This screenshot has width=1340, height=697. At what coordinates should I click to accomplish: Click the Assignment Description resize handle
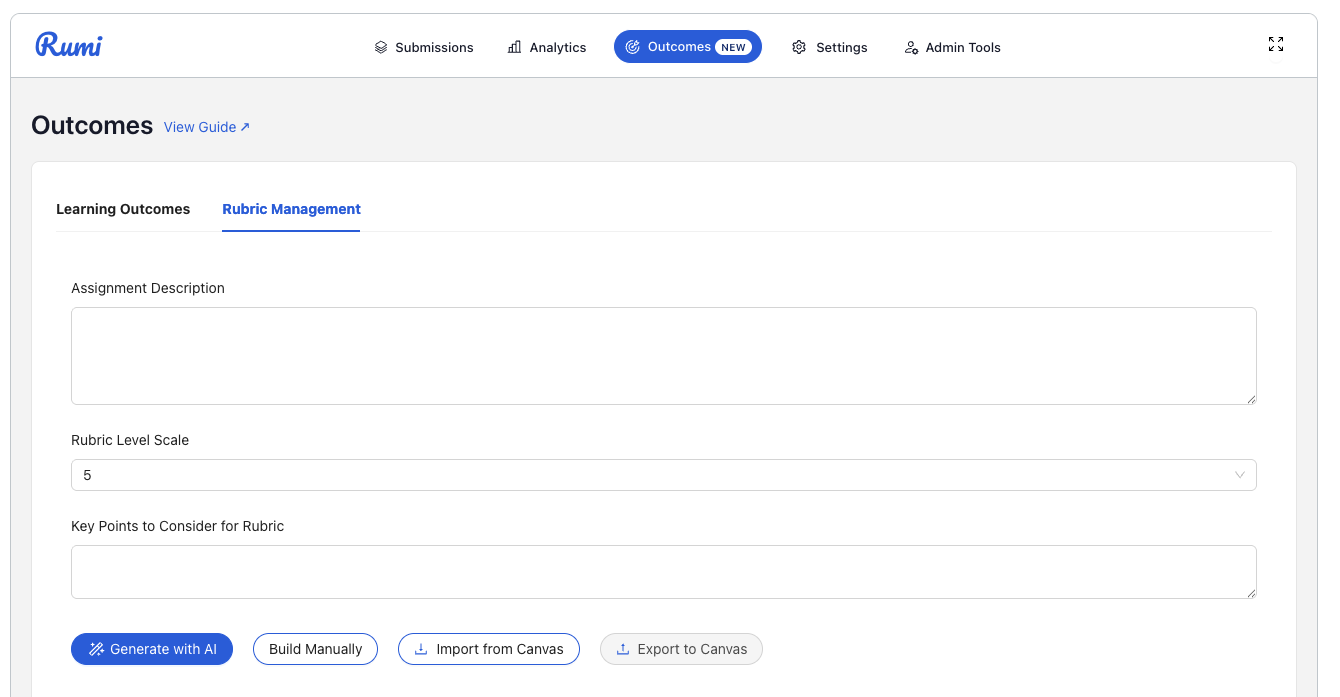click(x=1250, y=398)
